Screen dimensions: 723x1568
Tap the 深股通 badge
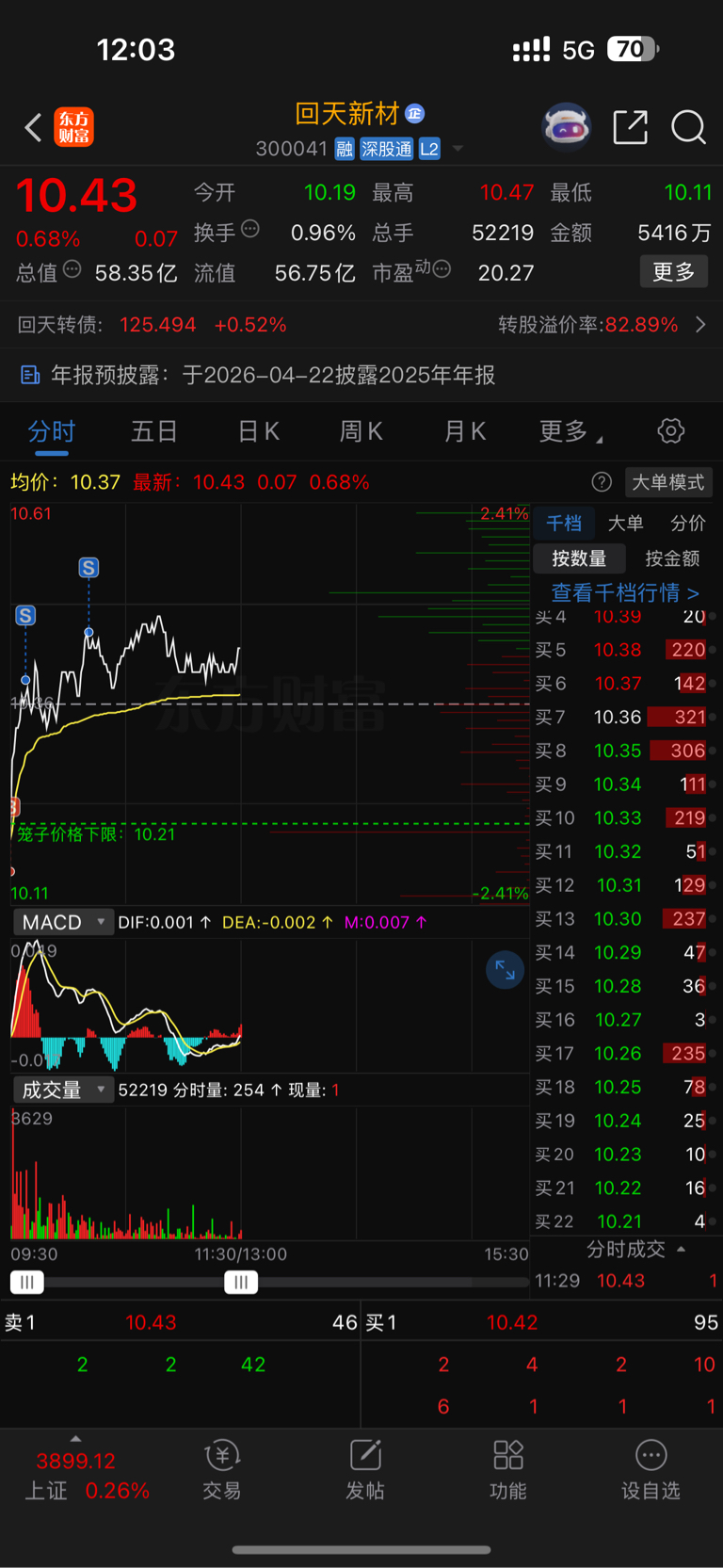tap(387, 149)
